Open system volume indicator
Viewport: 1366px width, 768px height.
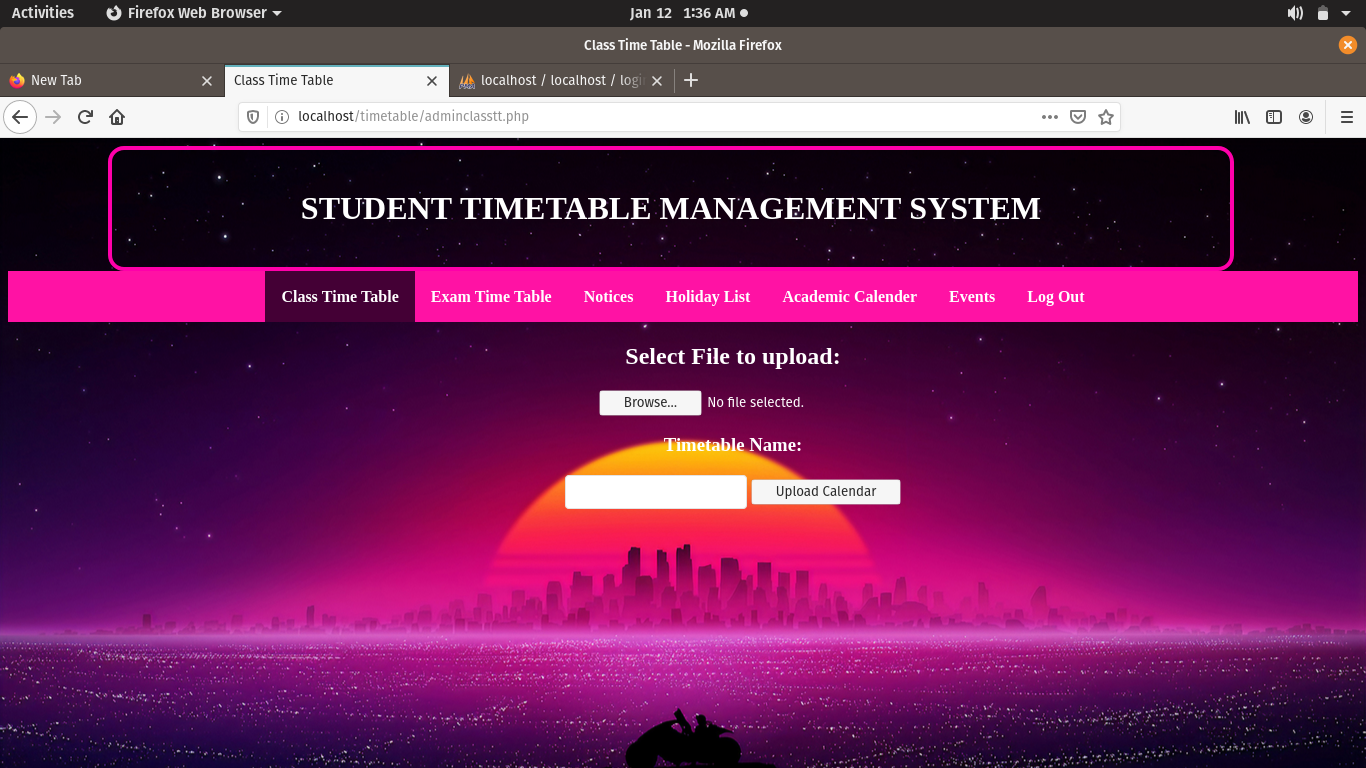point(1295,13)
